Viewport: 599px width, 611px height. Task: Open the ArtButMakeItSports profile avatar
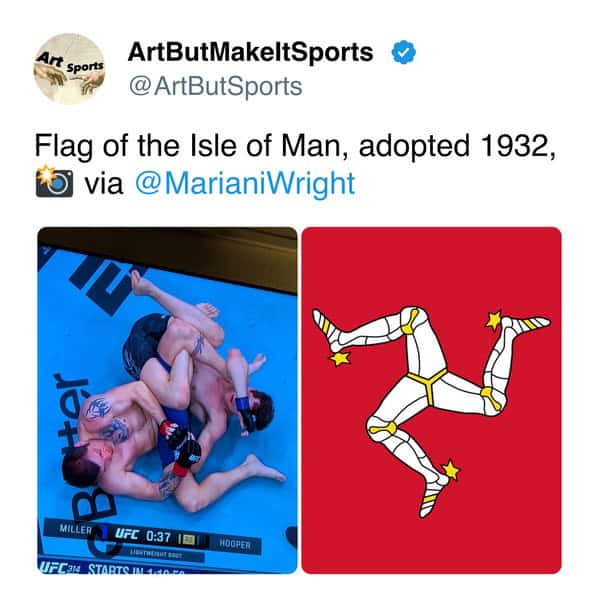tap(69, 69)
